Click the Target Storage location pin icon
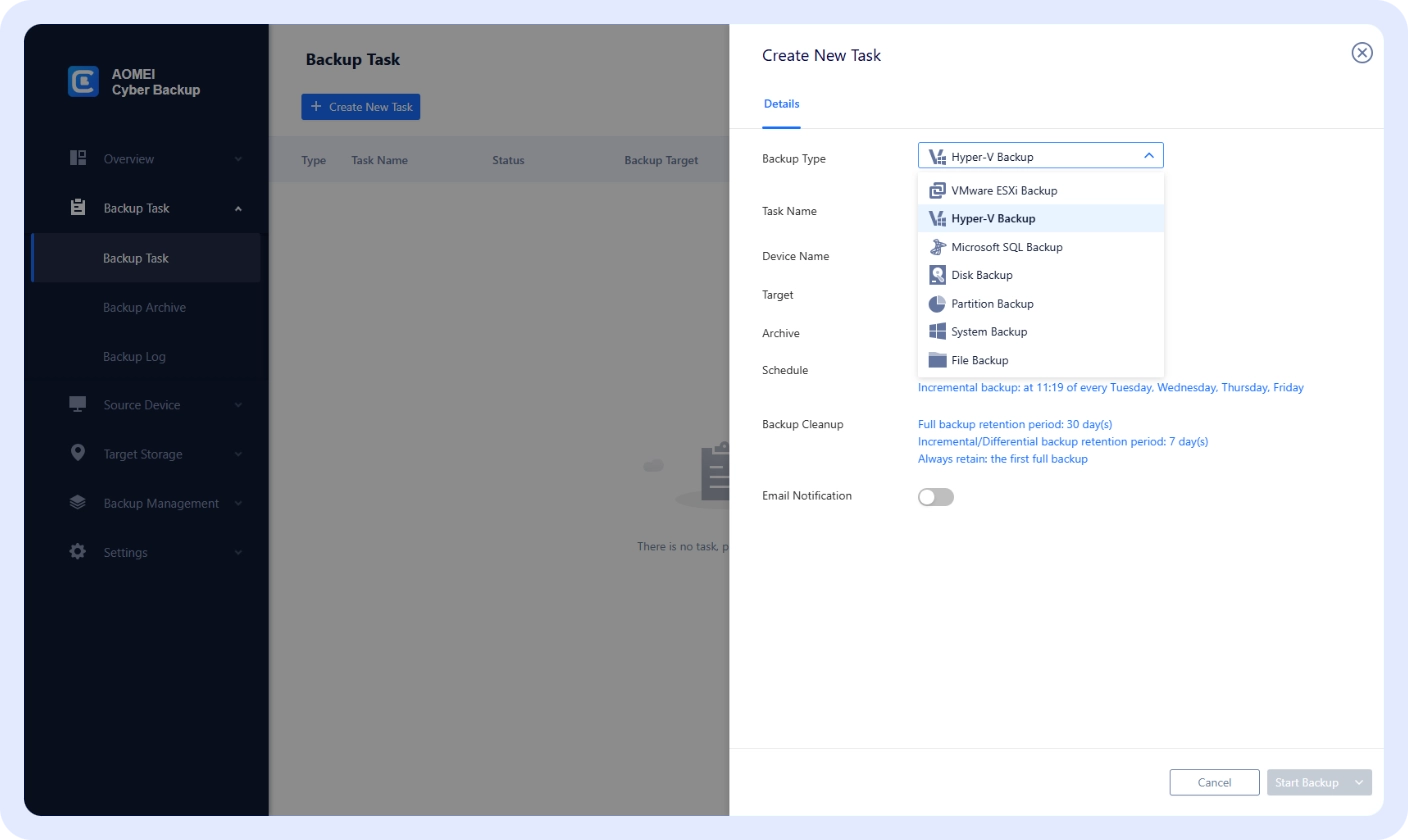Image resolution: width=1408 pixels, height=840 pixels. pos(78,453)
